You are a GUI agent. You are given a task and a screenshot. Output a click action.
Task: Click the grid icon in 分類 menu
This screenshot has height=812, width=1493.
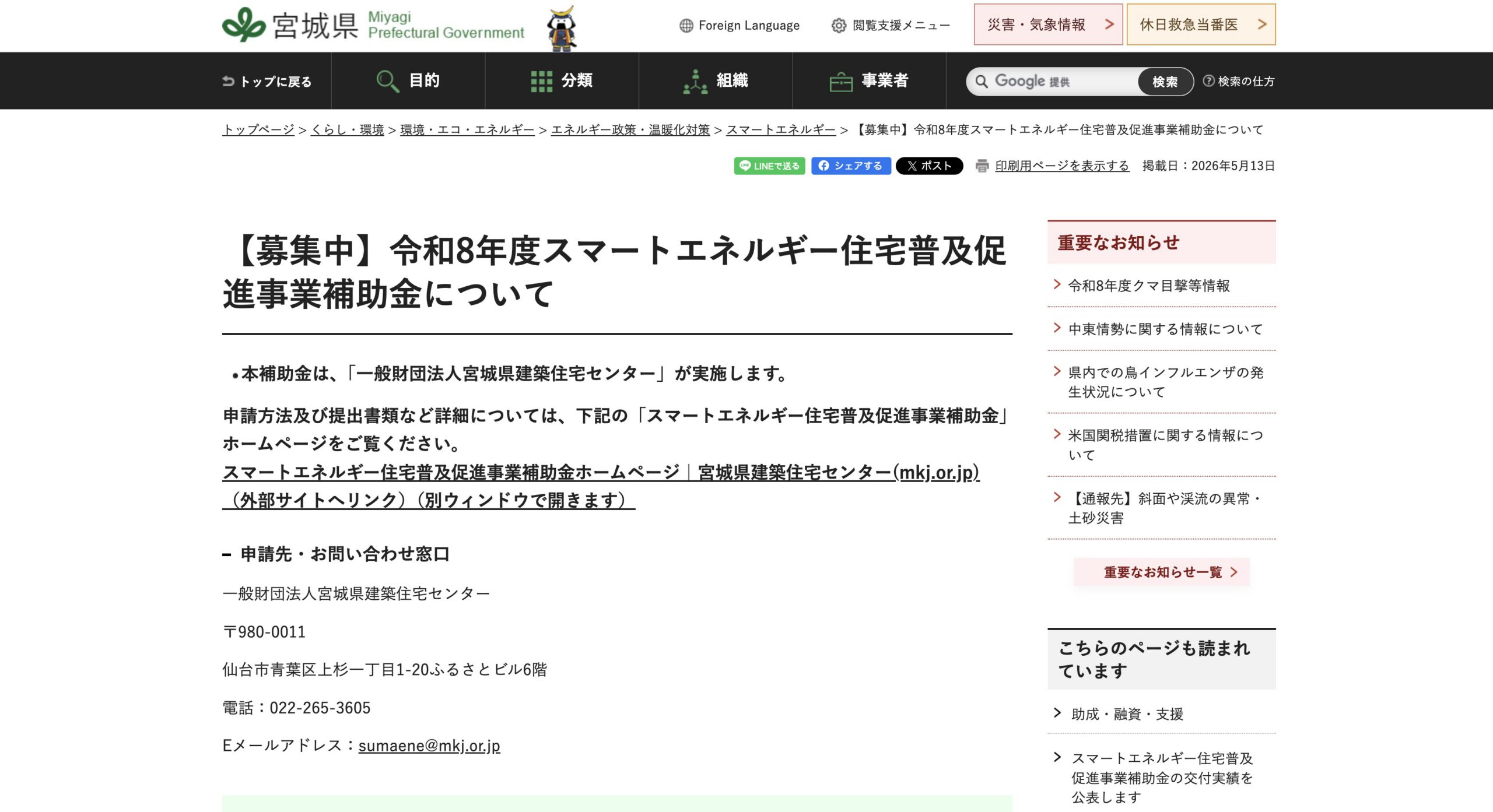(541, 81)
